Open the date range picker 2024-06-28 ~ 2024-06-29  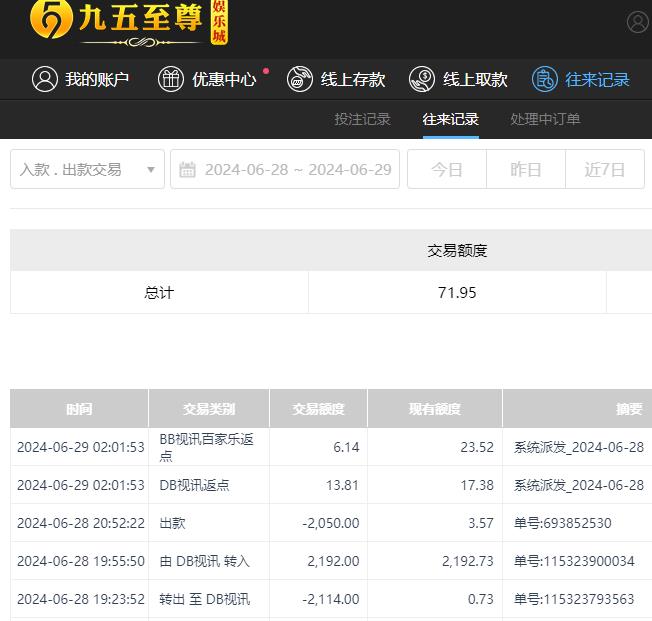click(x=297, y=170)
